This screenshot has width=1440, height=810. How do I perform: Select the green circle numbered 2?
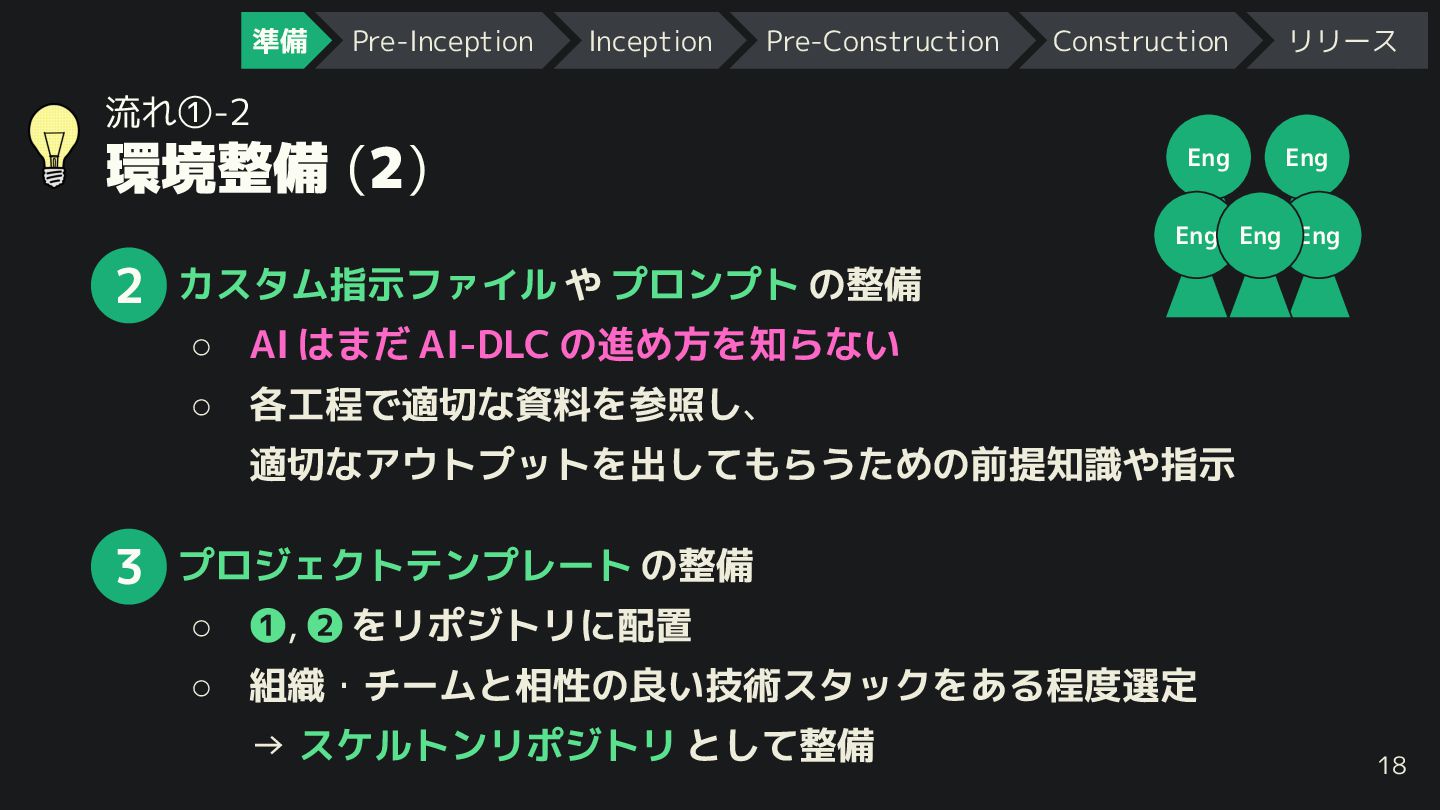pyautogui.click(x=128, y=285)
